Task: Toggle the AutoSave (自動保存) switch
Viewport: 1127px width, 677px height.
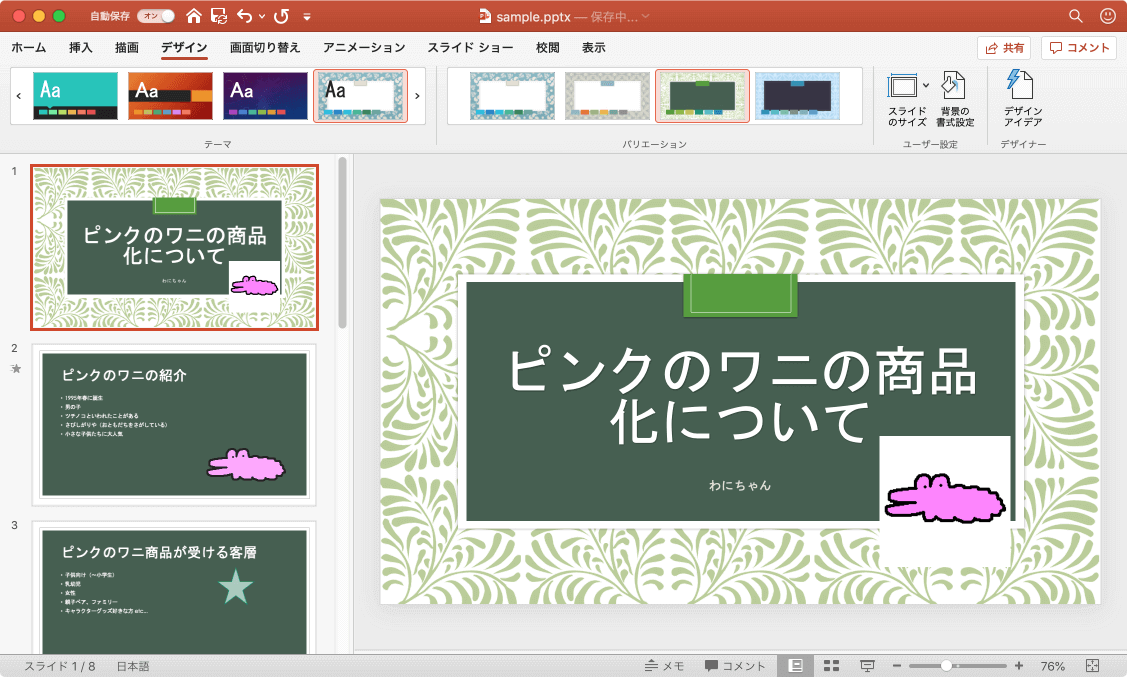Action: click(x=156, y=16)
